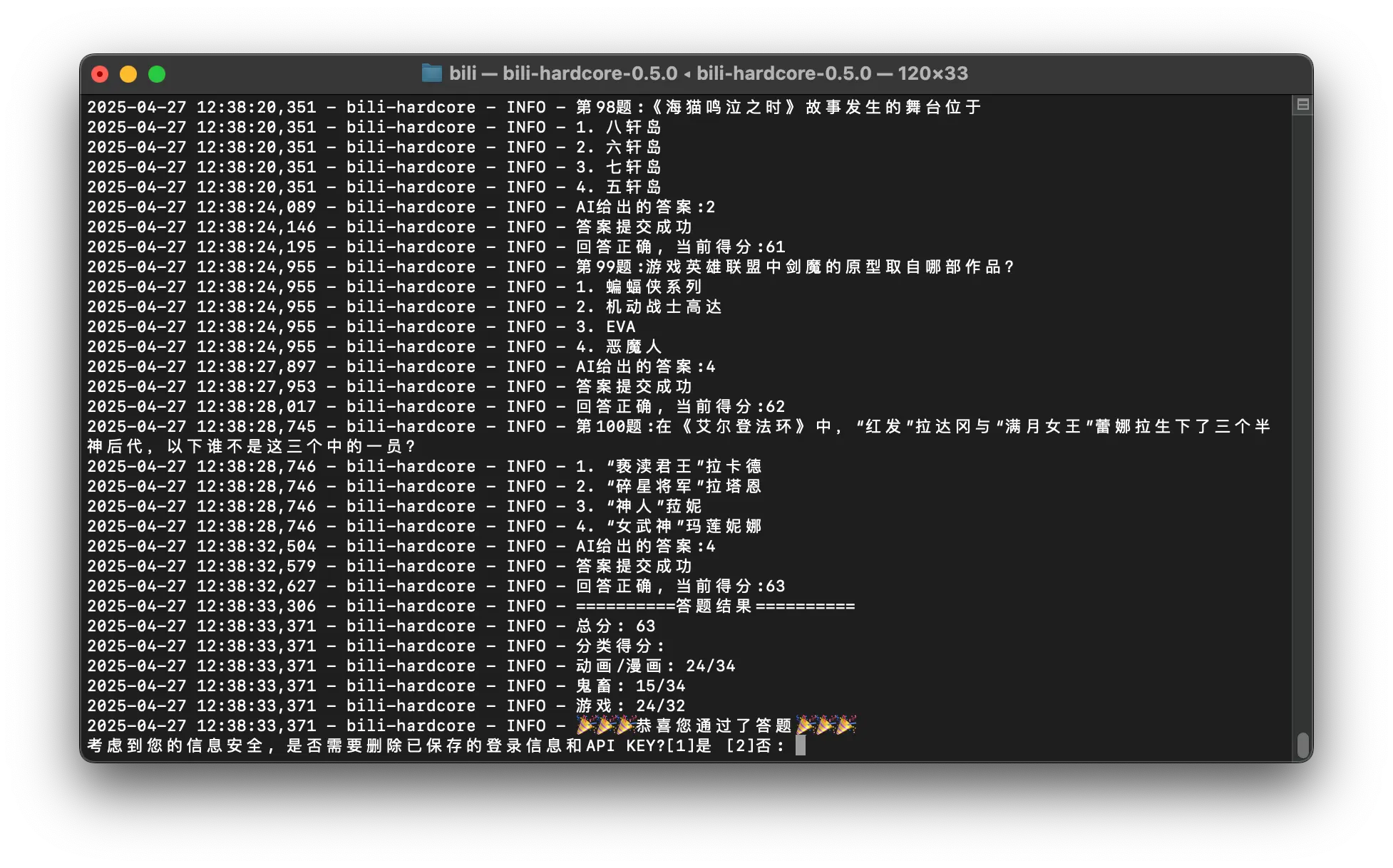The image size is (1393, 868).
Task: Click the option 2. 机动战士高达
Action: click(x=649, y=306)
